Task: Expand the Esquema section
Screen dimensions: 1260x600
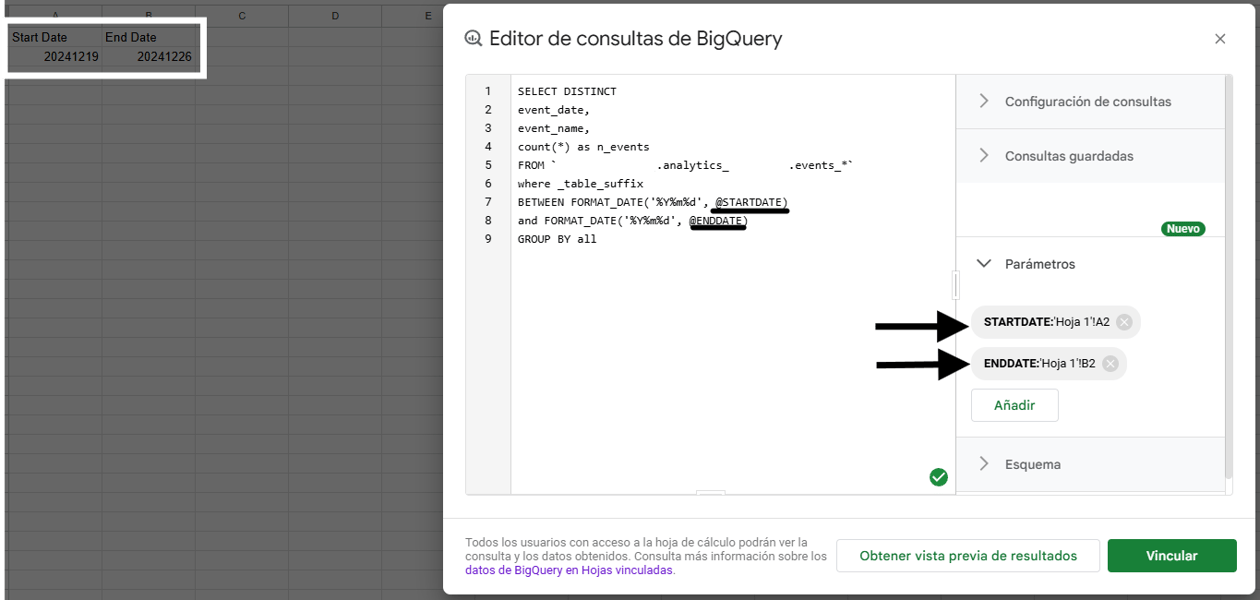Action: pos(1090,464)
